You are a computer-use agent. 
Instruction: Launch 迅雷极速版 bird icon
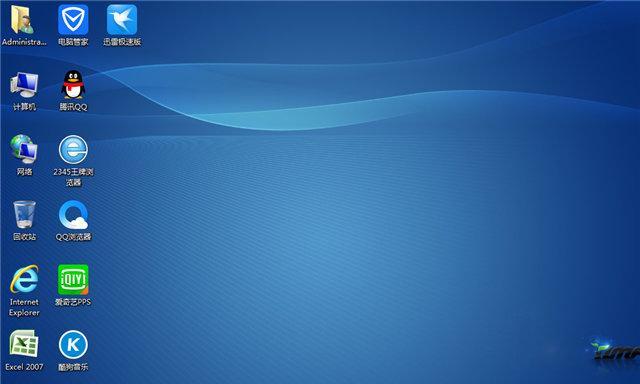(122, 20)
